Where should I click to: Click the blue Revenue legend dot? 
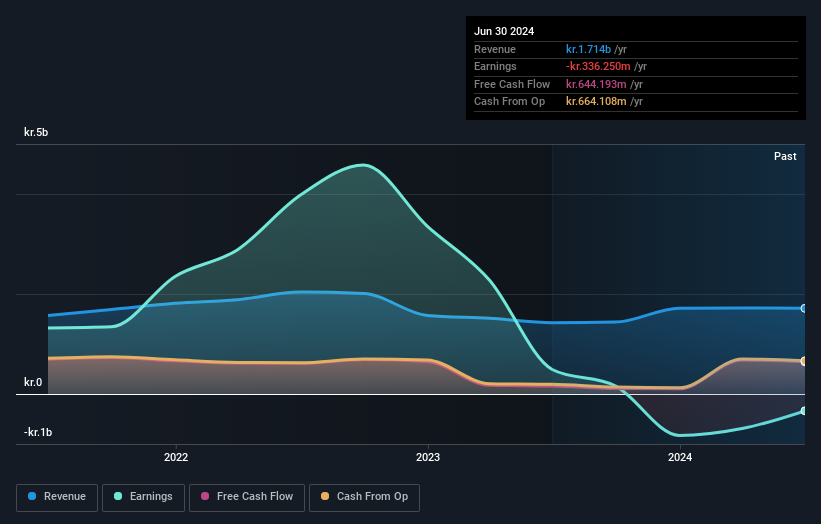[32, 496]
